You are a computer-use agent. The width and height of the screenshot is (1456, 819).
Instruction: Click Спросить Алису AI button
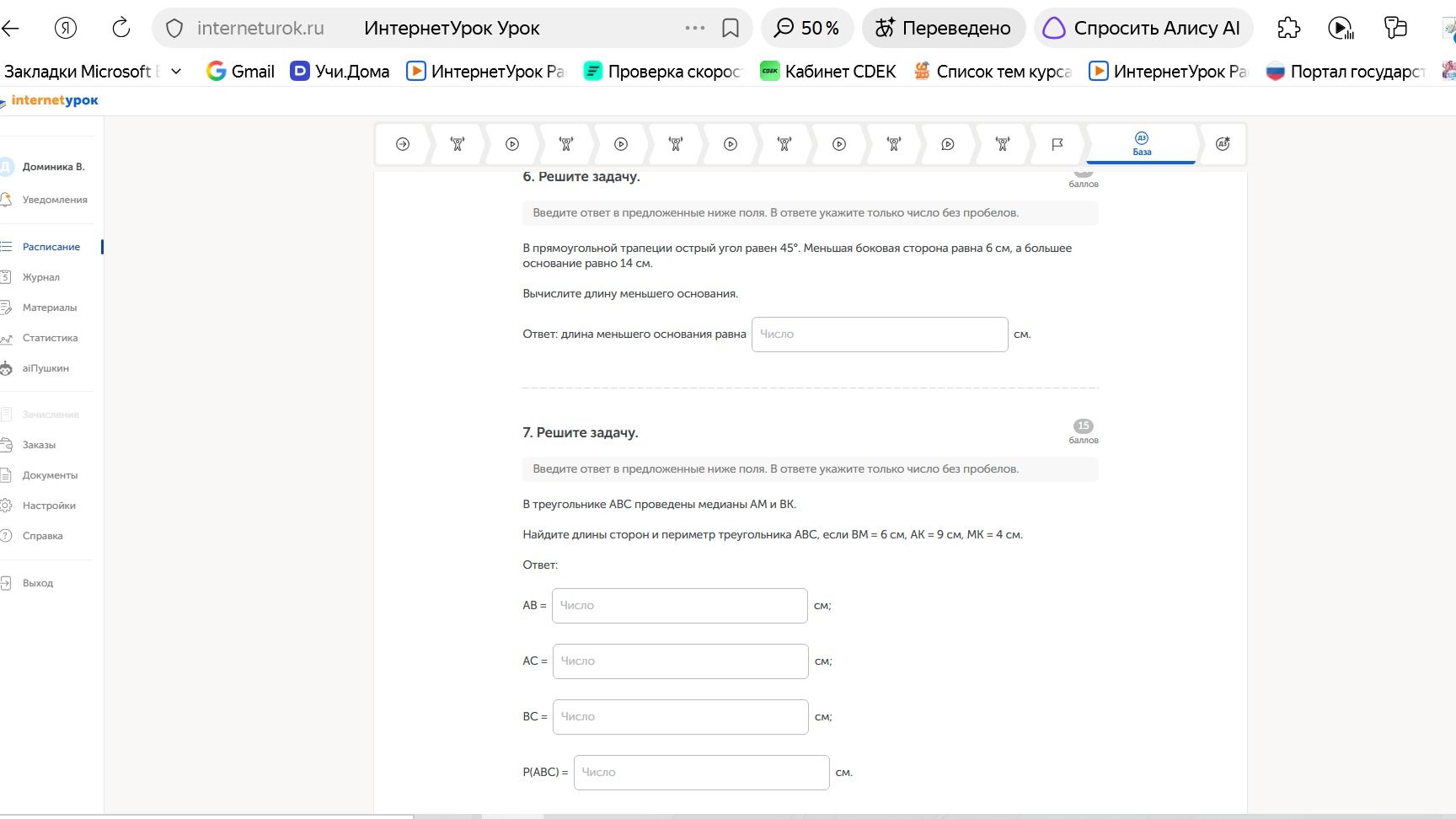pos(1143,28)
